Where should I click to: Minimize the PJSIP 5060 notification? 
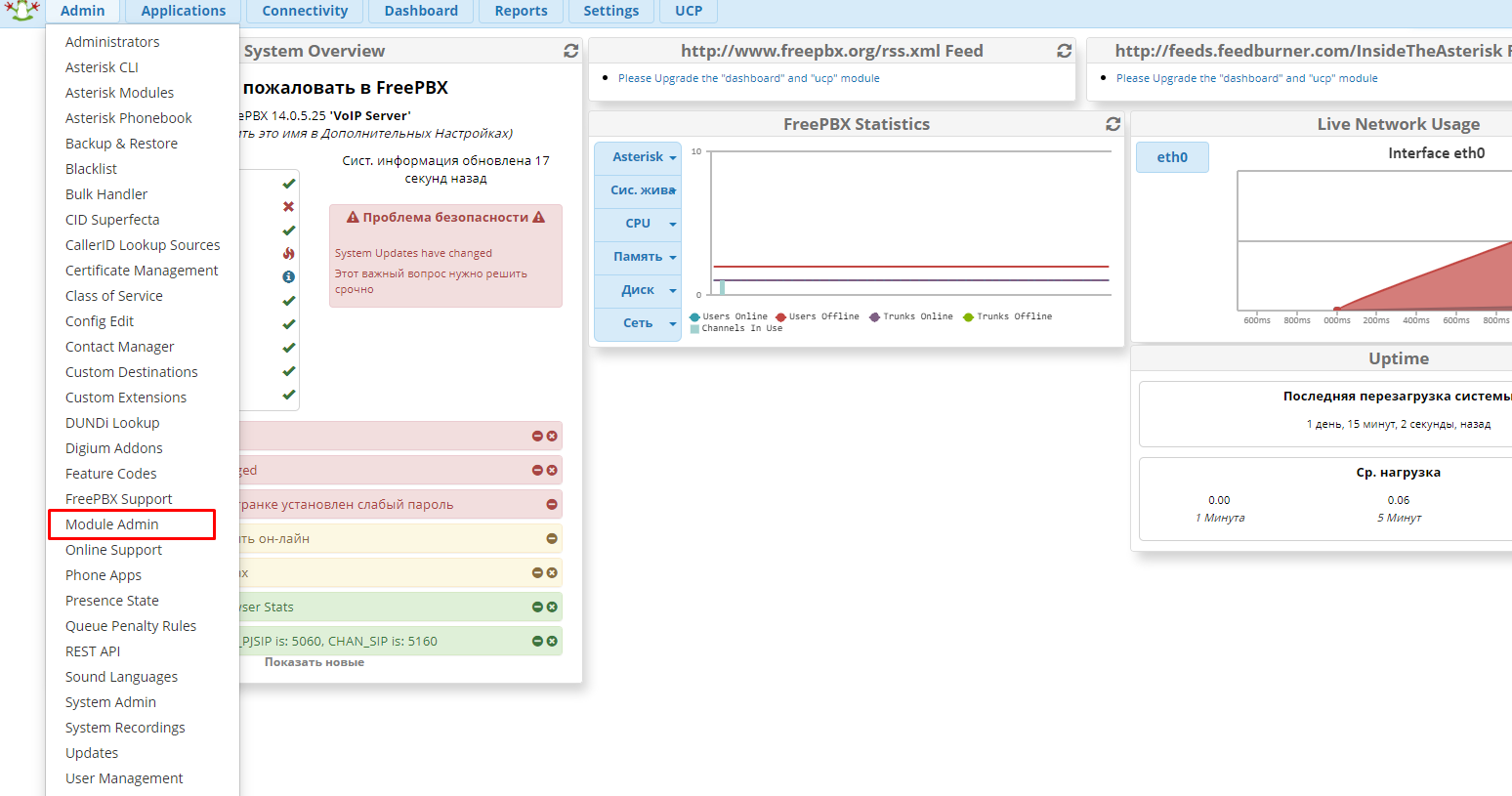(x=537, y=642)
